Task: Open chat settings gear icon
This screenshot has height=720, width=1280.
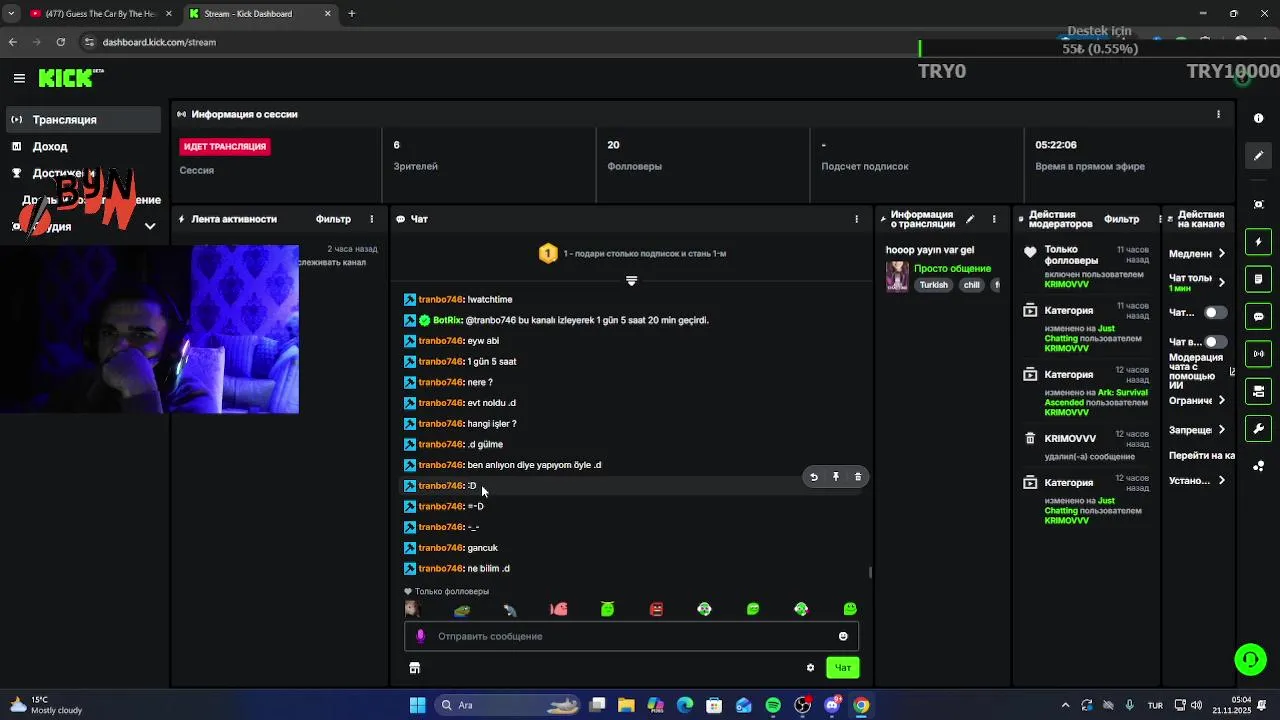Action: 810,668
